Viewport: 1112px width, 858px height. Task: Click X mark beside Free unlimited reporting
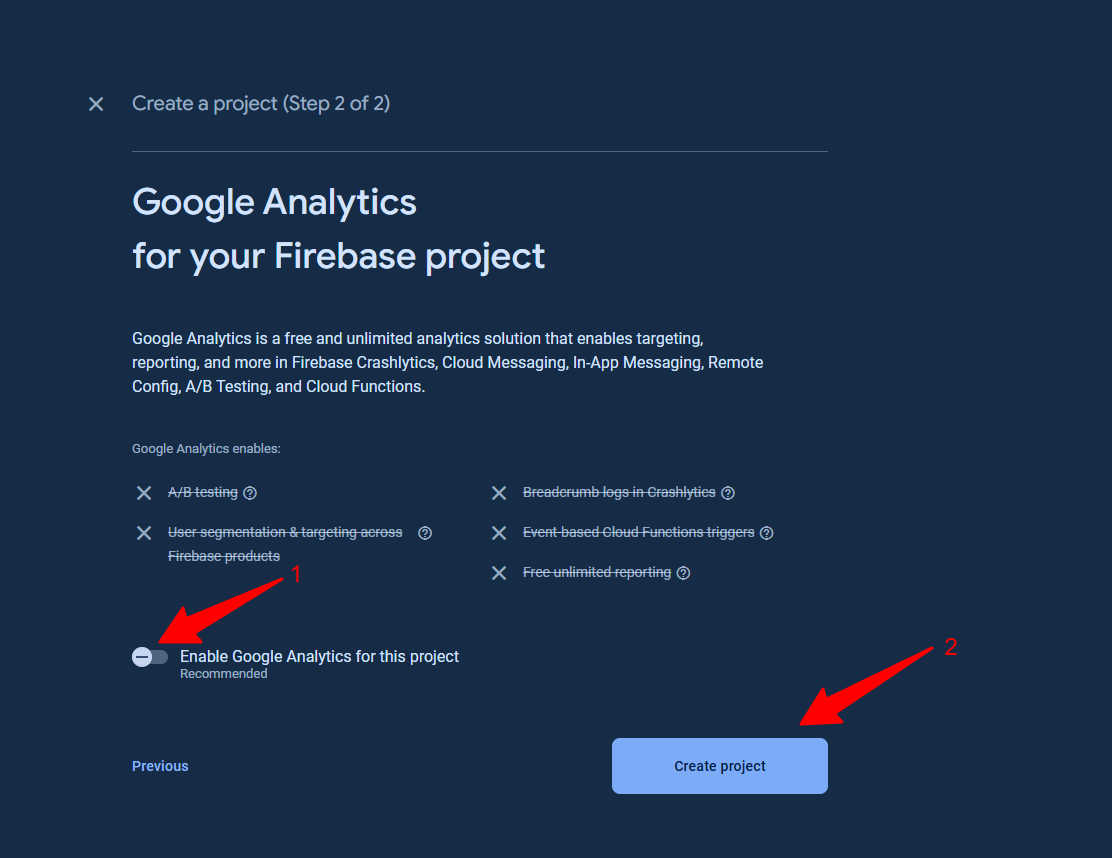click(499, 573)
